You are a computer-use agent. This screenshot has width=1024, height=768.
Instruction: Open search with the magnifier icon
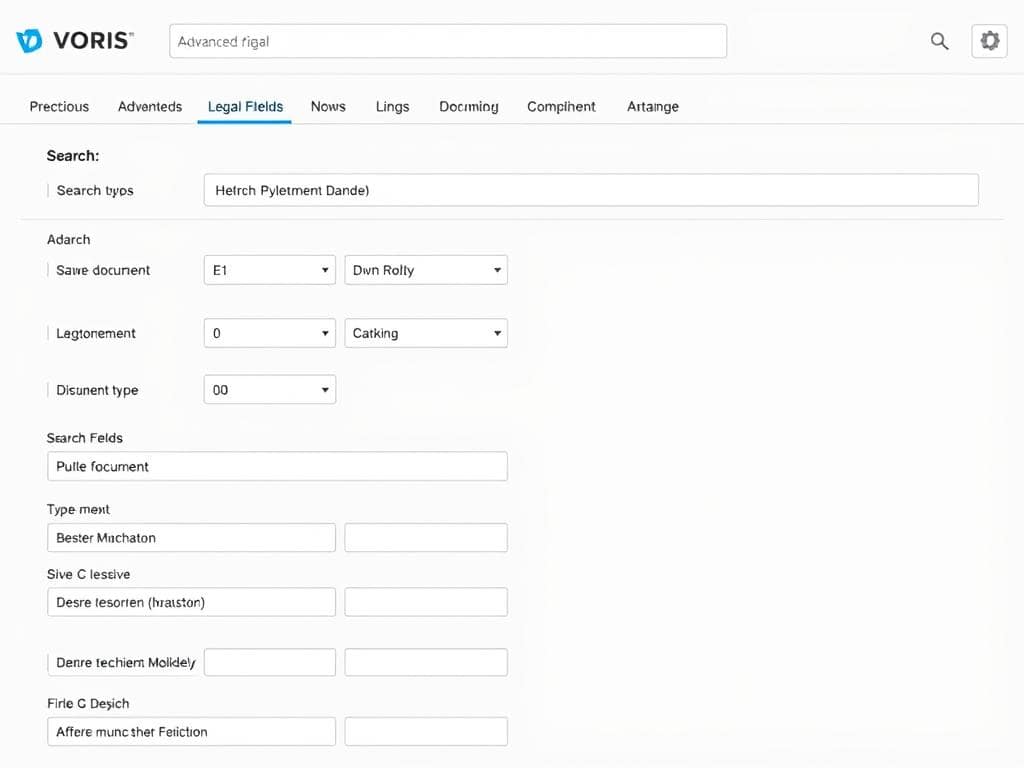[x=939, y=41]
